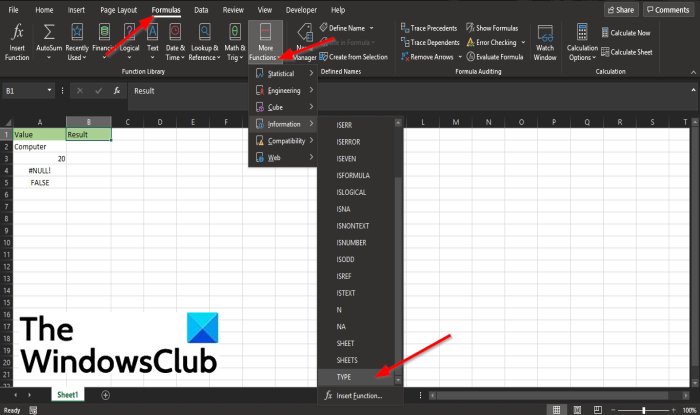This screenshot has height=415, width=700.
Task: Open Financial functions list
Action: 104,42
